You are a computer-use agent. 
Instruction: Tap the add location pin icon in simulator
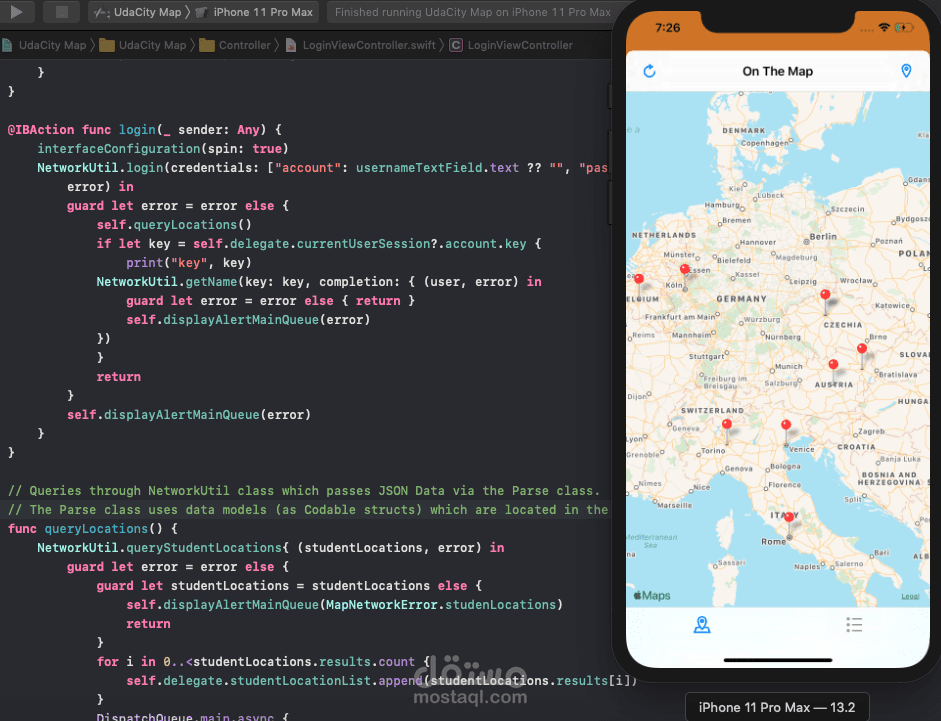[906, 71]
